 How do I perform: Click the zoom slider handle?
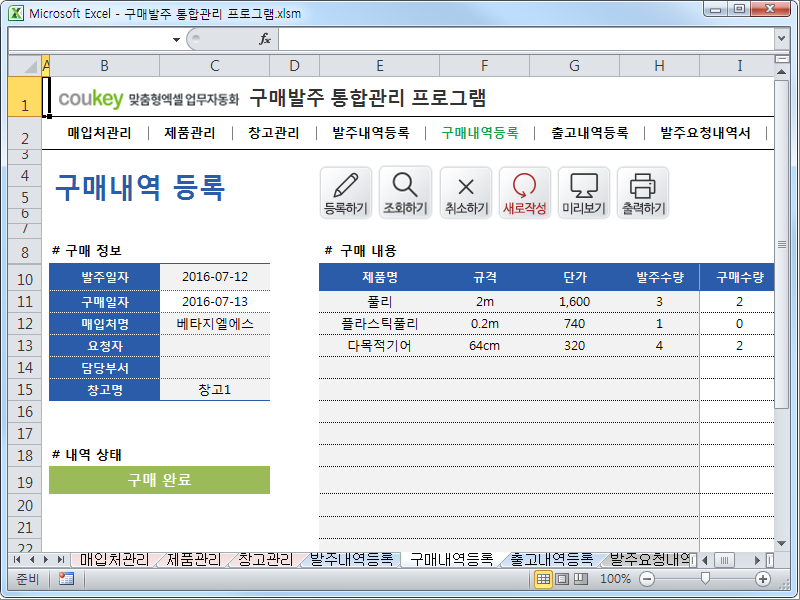[x=705, y=579]
